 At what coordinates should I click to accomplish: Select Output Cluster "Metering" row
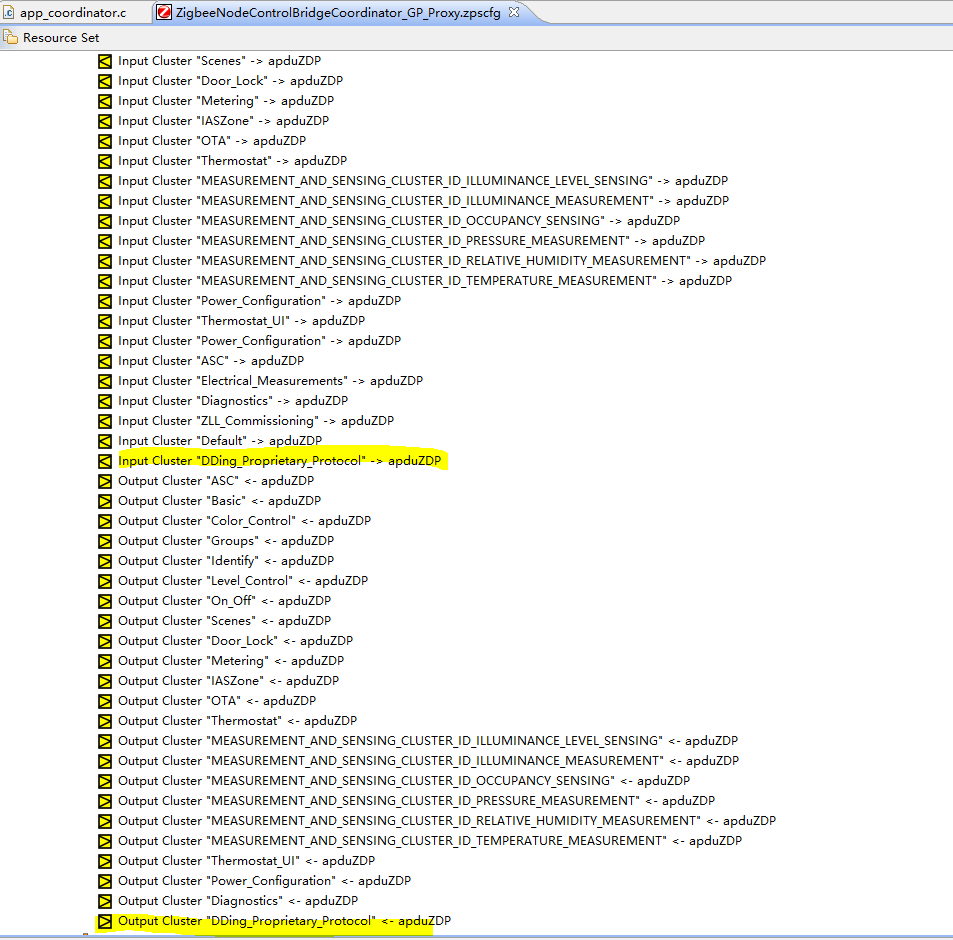pos(221,661)
